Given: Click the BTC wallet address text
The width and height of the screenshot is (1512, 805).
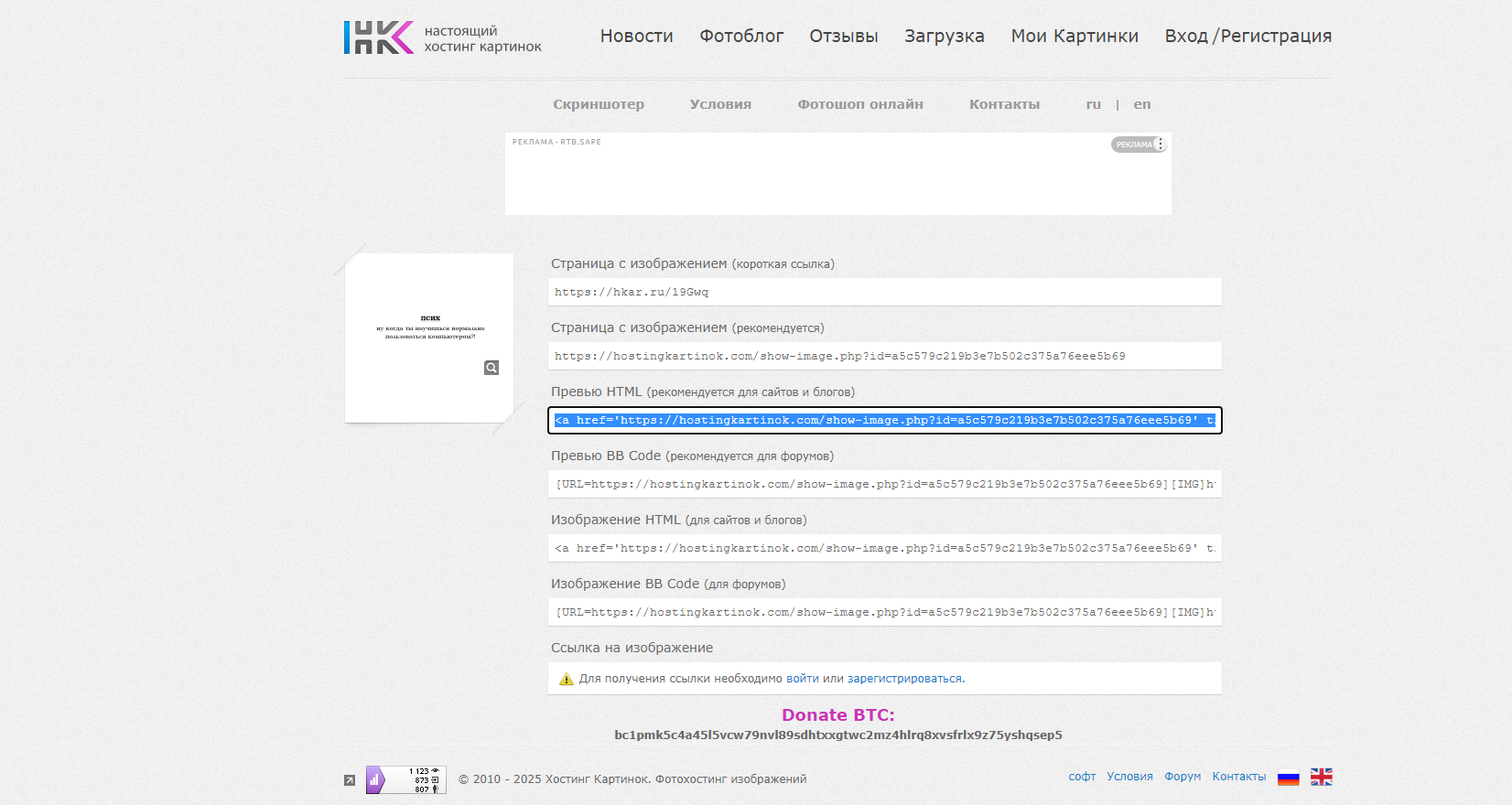Looking at the screenshot, I should click(x=838, y=735).
